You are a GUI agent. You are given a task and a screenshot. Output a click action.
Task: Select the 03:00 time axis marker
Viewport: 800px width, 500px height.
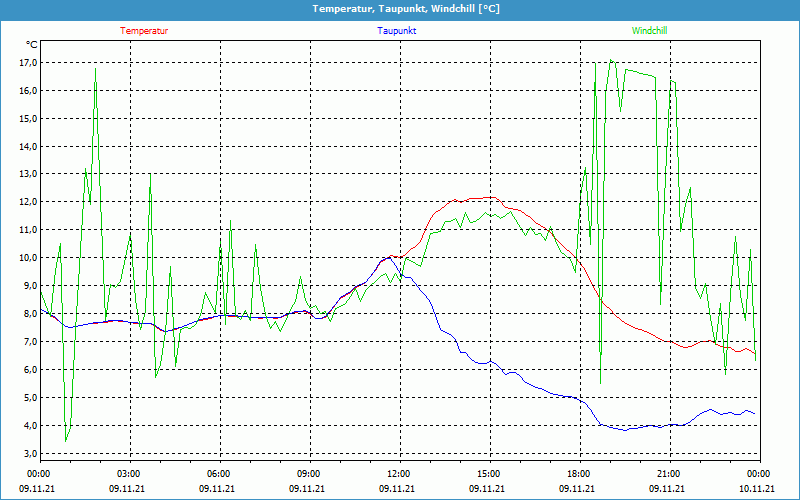[x=129, y=473]
